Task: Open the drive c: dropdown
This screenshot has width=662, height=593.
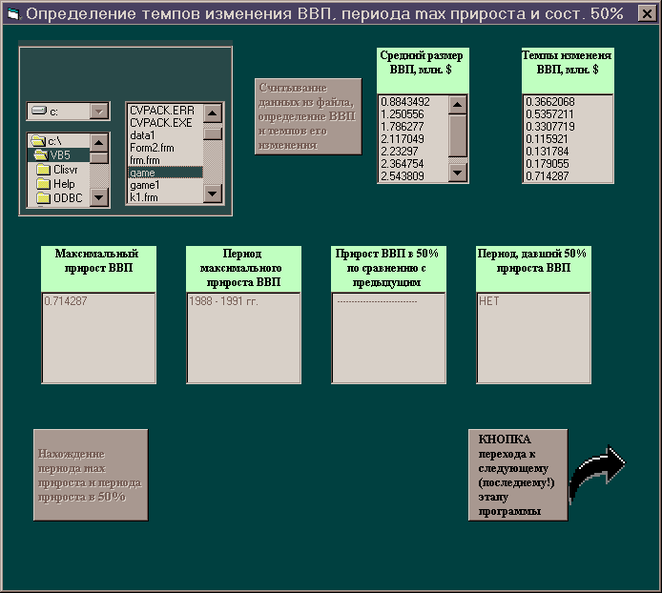Action: point(99,111)
